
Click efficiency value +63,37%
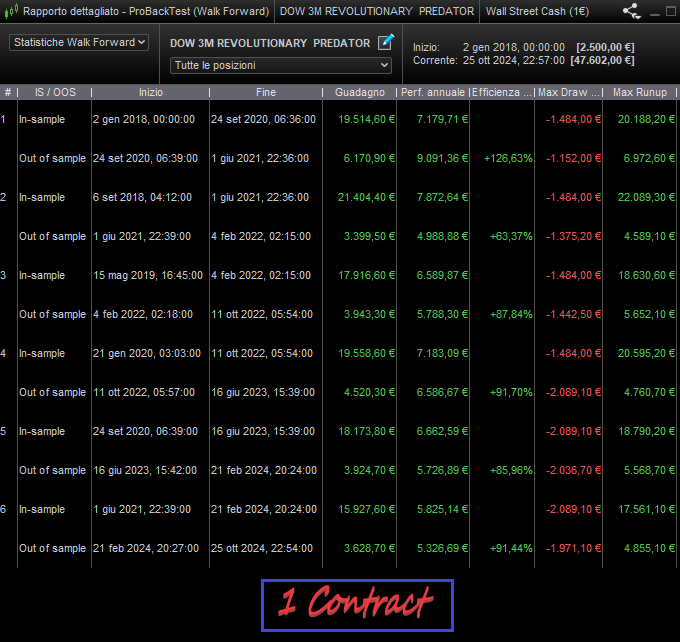[x=511, y=236]
